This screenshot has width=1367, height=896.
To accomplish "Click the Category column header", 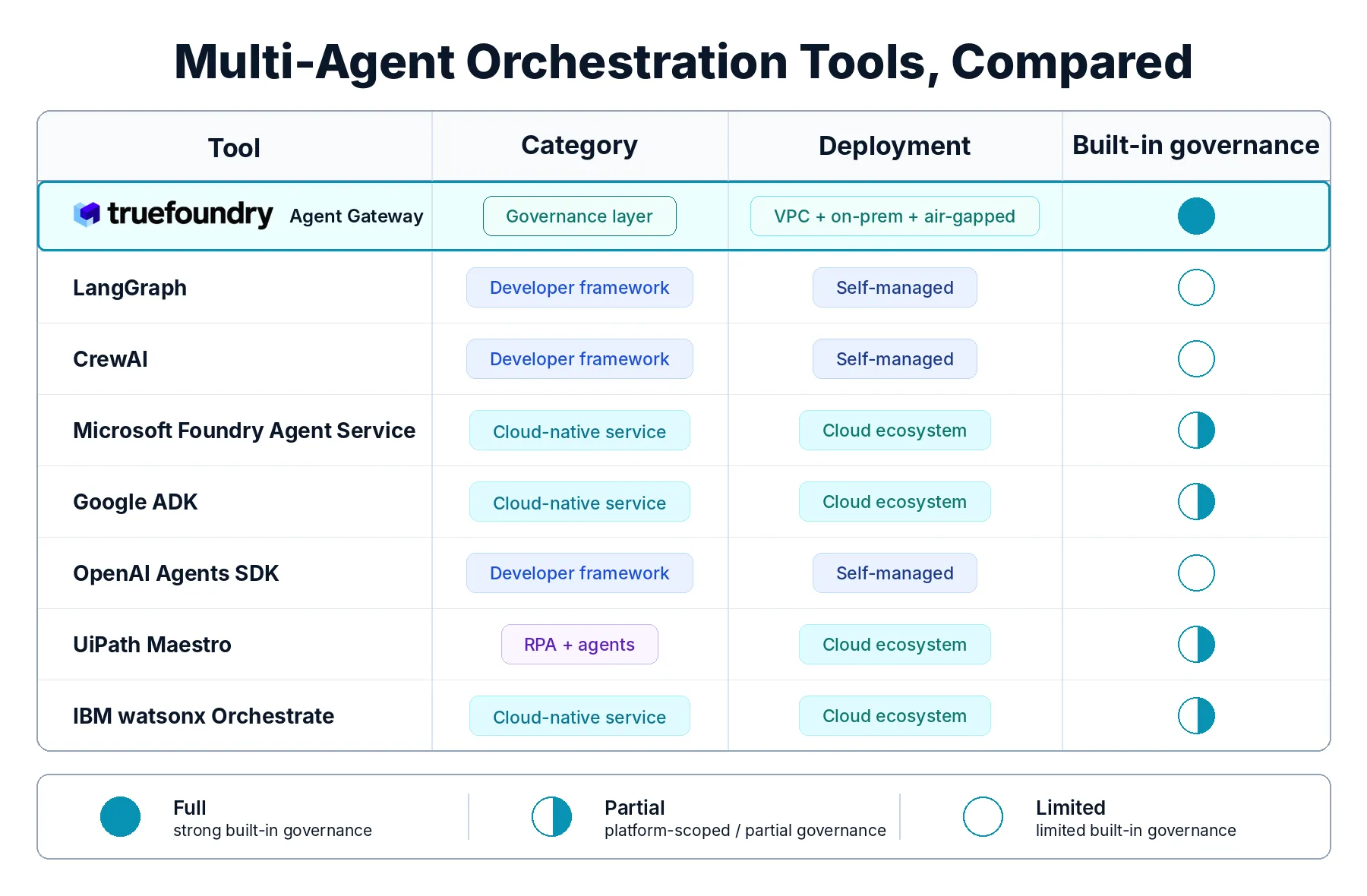I will [x=579, y=146].
